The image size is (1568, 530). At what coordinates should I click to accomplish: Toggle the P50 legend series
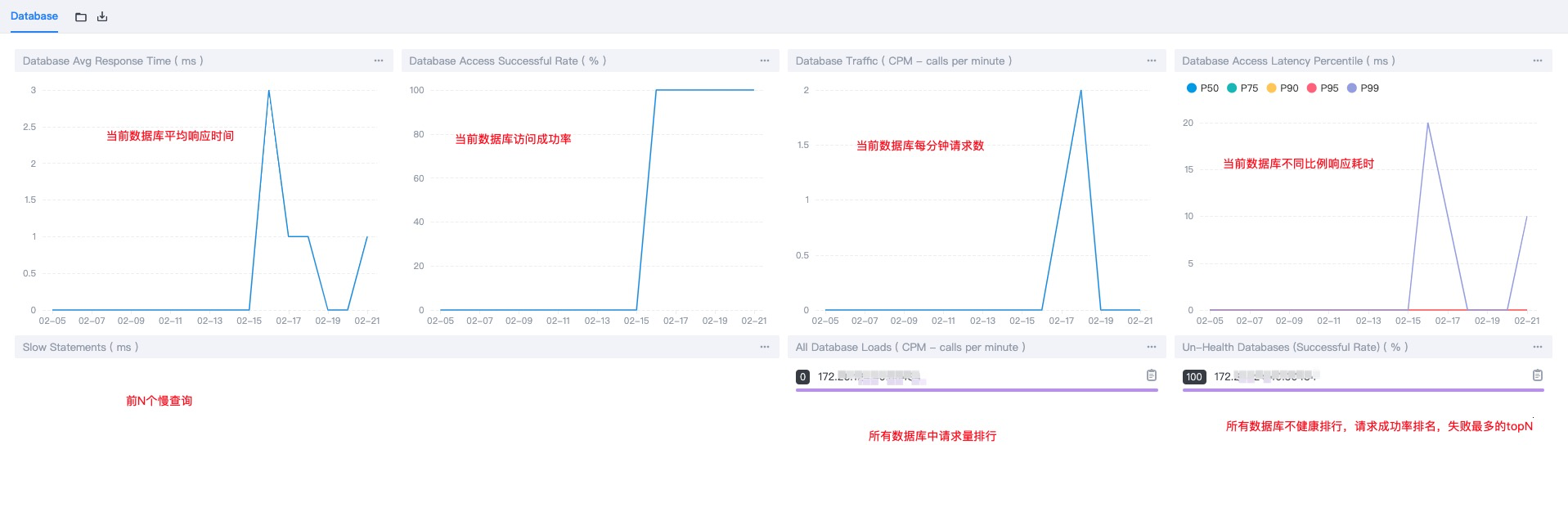click(x=1202, y=88)
